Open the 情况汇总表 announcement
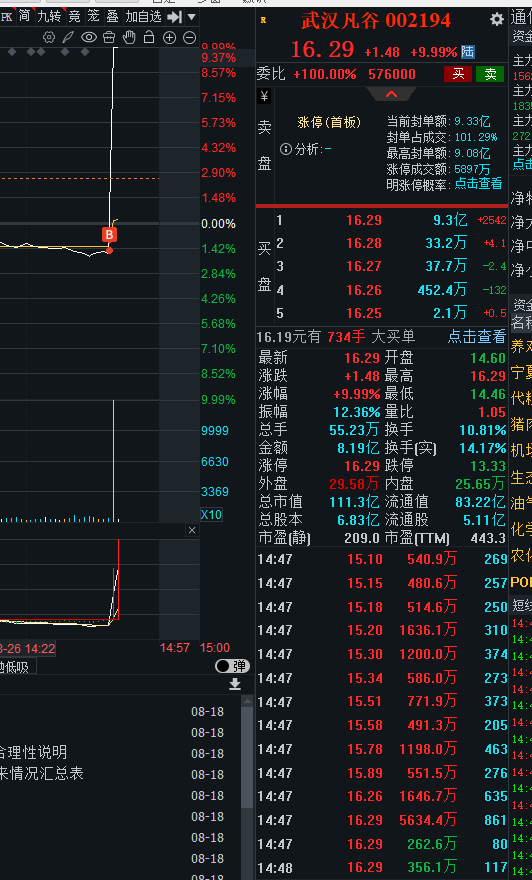Image resolution: width=532 pixels, height=880 pixels. [42, 773]
